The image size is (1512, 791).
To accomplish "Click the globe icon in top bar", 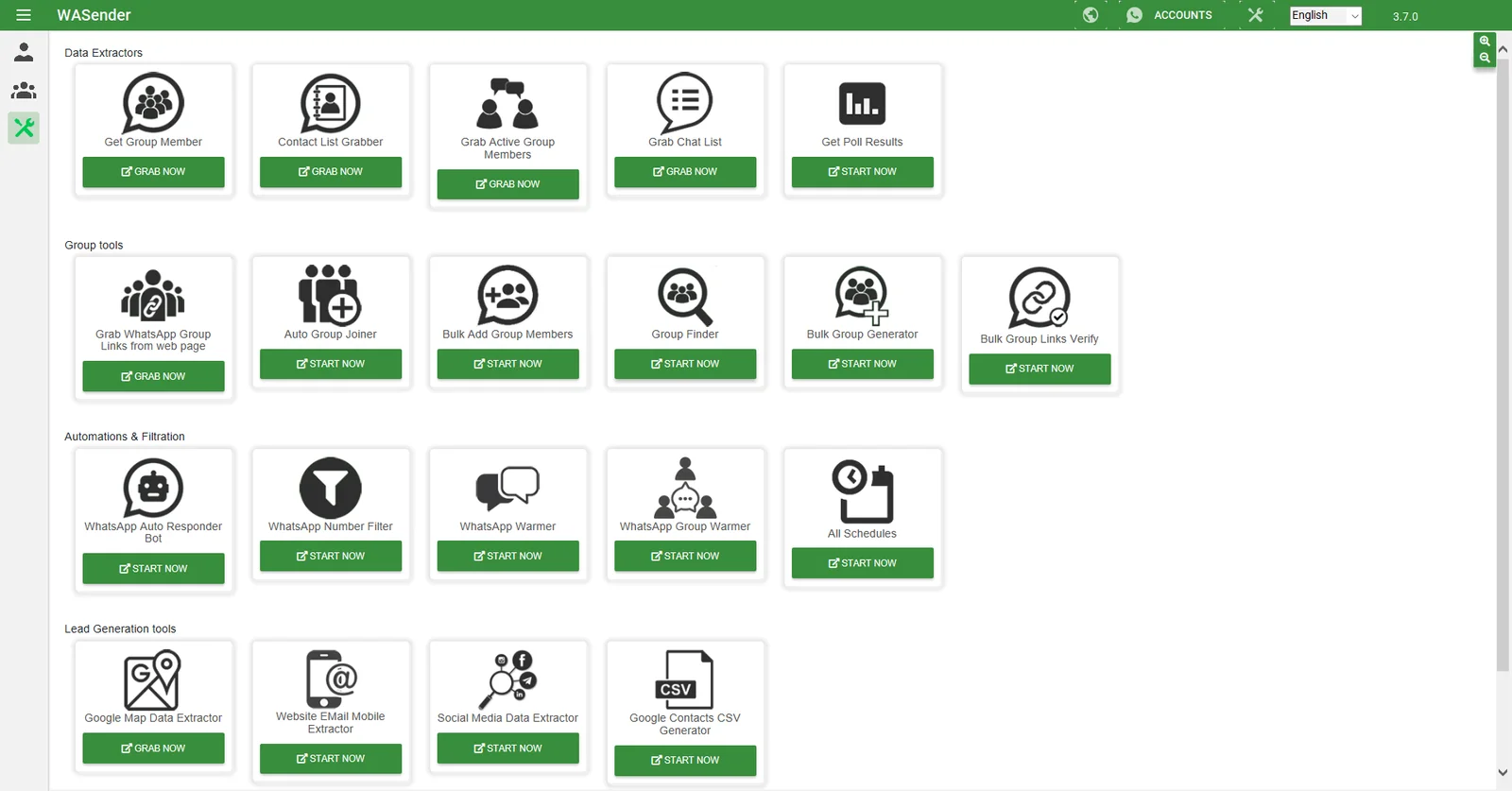I will (x=1091, y=15).
